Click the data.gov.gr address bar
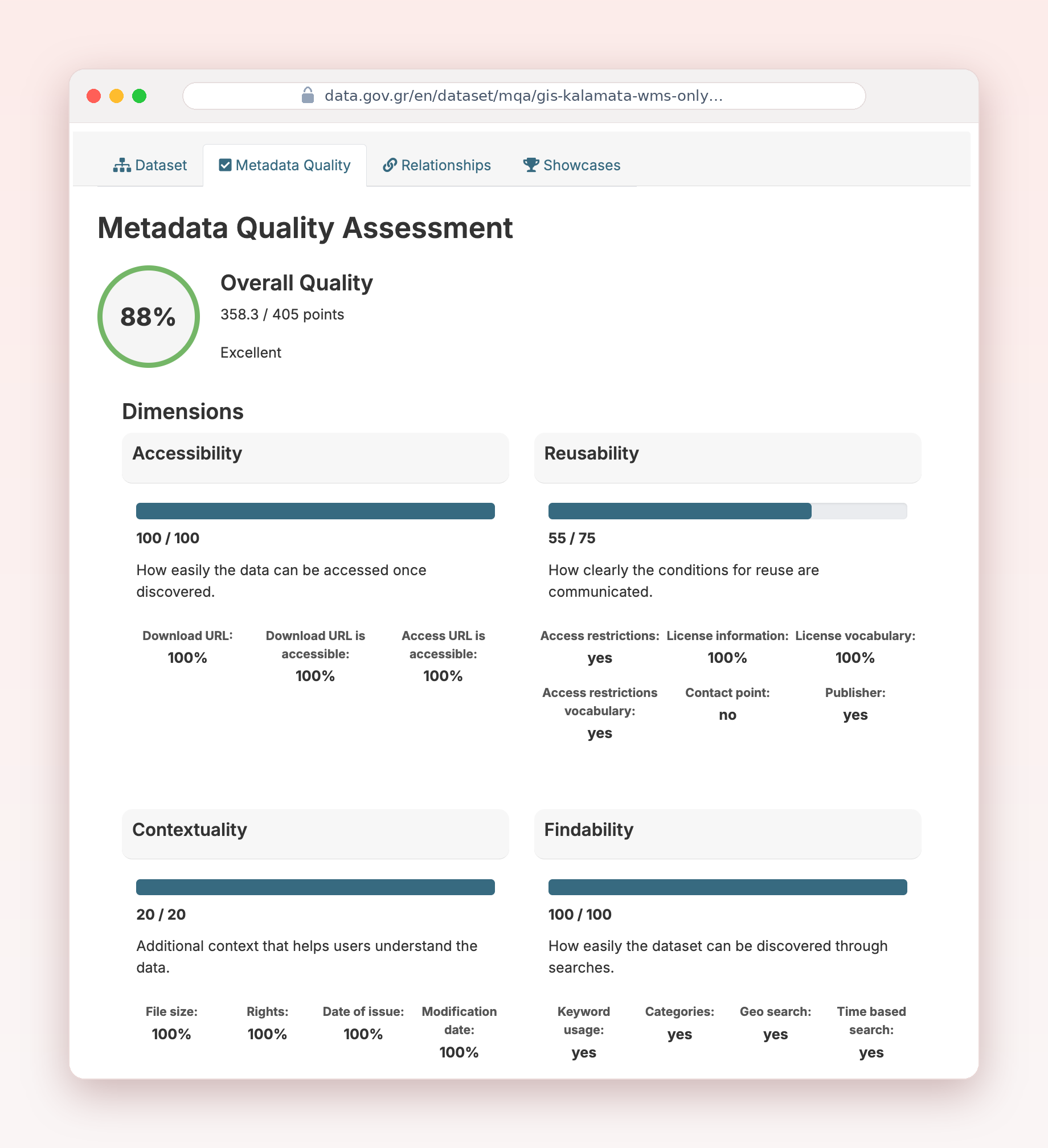This screenshot has height=1148, width=1048. pos(524,96)
